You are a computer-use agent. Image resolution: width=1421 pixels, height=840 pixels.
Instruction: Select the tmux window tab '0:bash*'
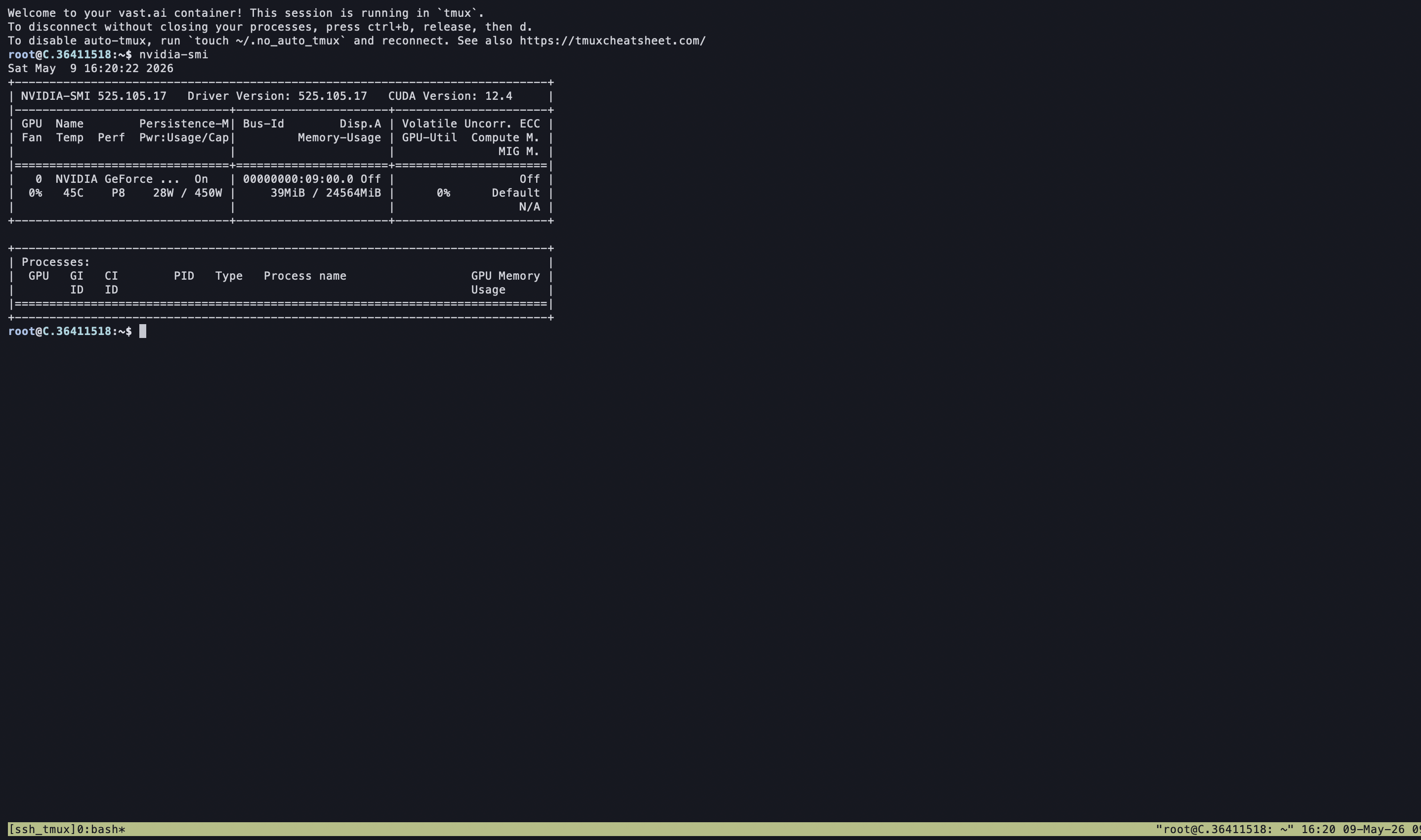click(101, 829)
